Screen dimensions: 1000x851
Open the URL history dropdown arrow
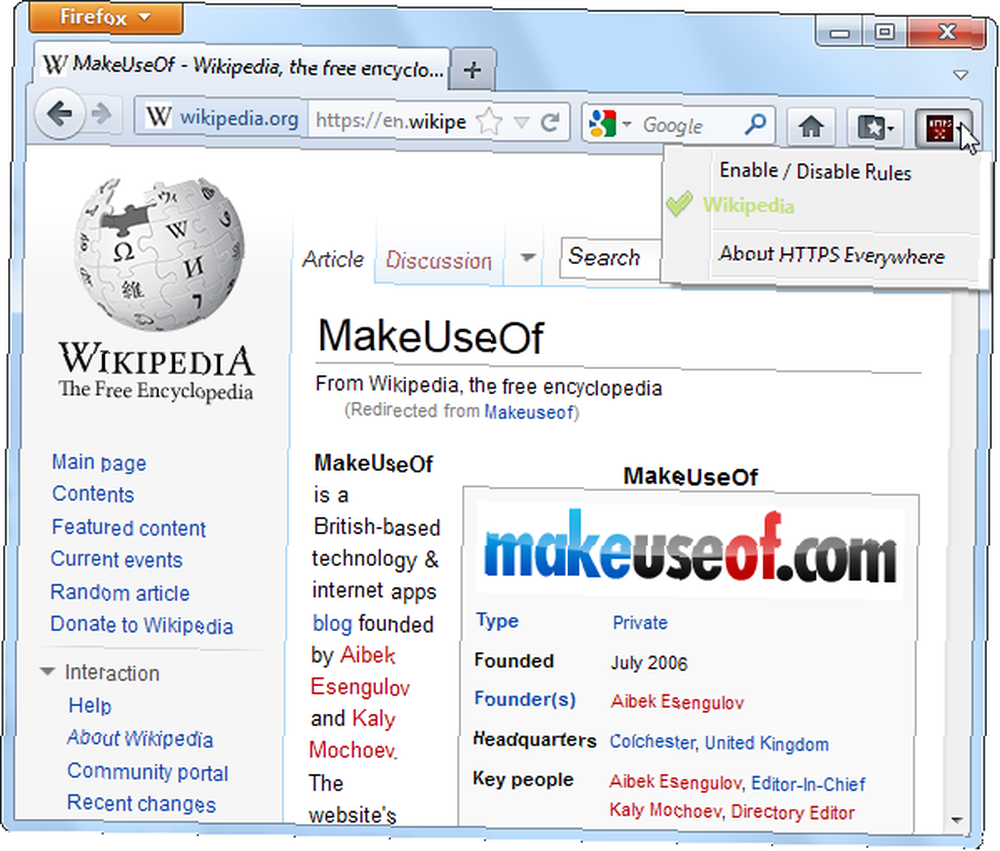(x=522, y=121)
